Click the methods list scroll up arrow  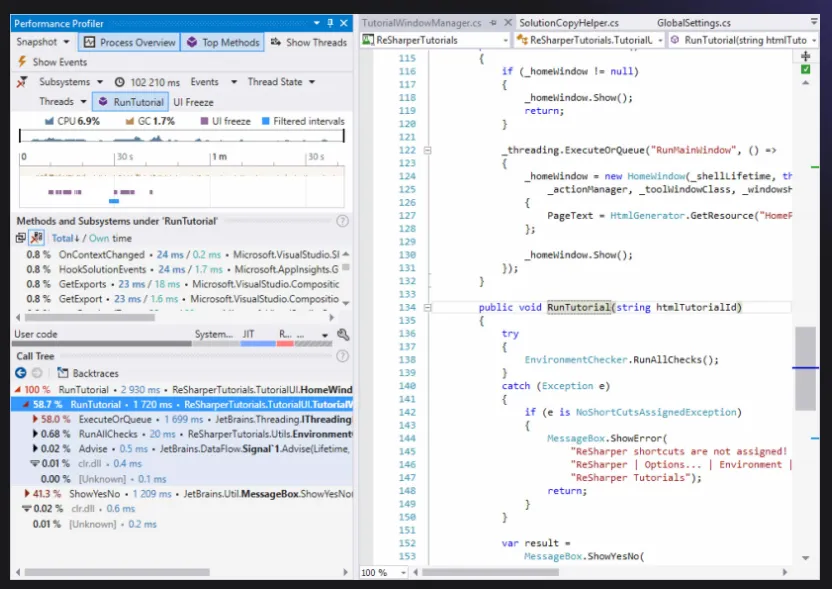(346, 254)
